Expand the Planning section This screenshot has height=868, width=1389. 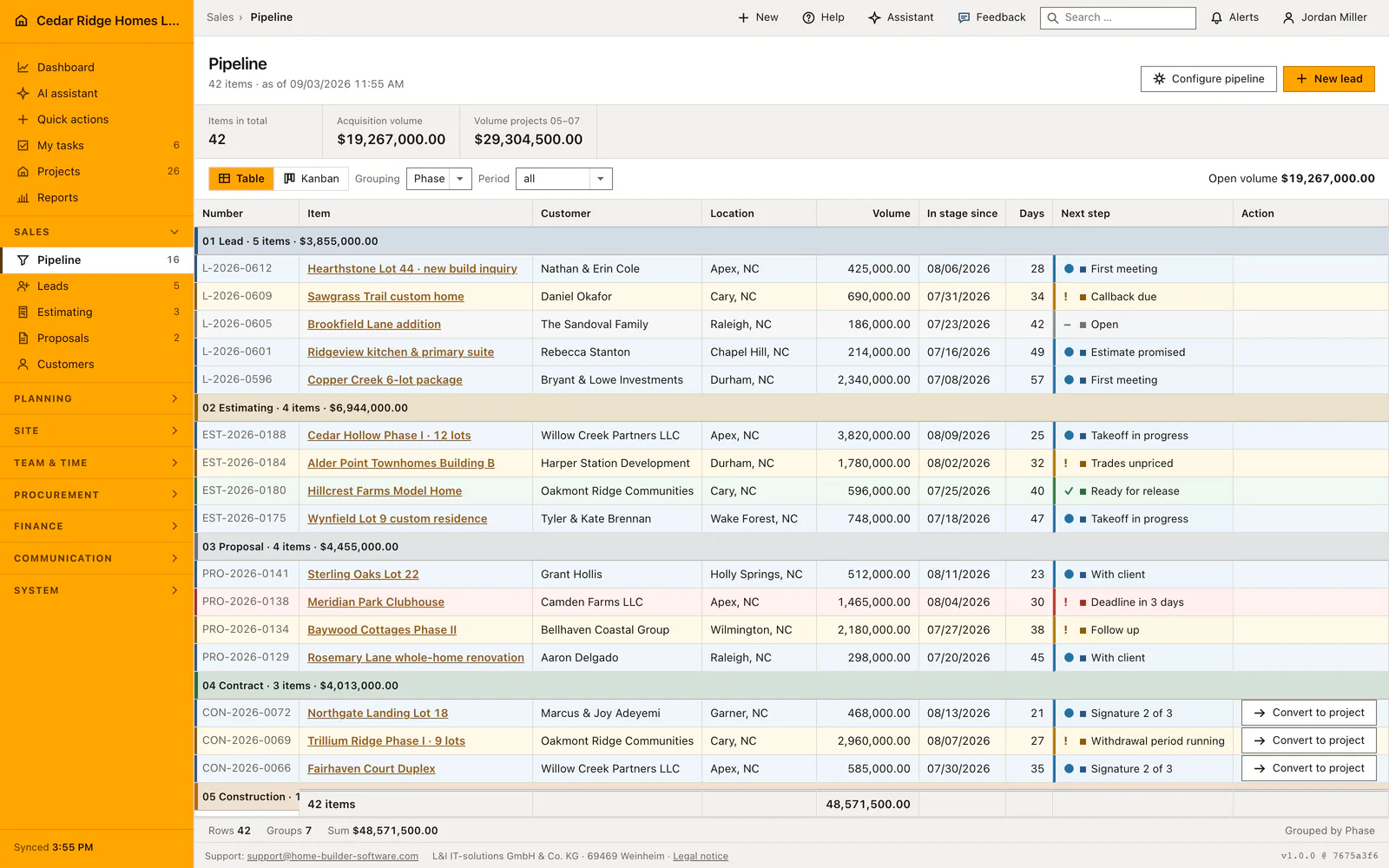pyautogui.click(x=96, y=399)
